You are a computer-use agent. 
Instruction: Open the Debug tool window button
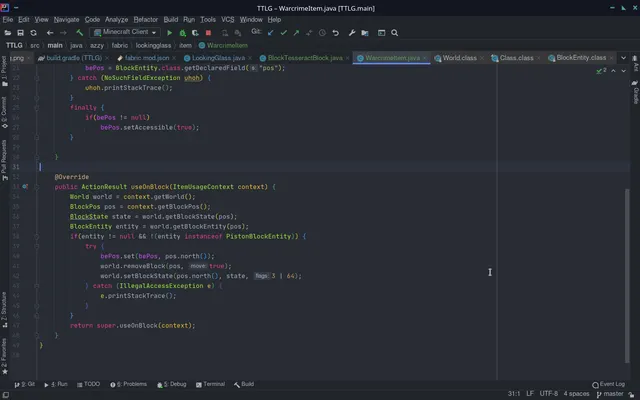(x=172, y=384)
